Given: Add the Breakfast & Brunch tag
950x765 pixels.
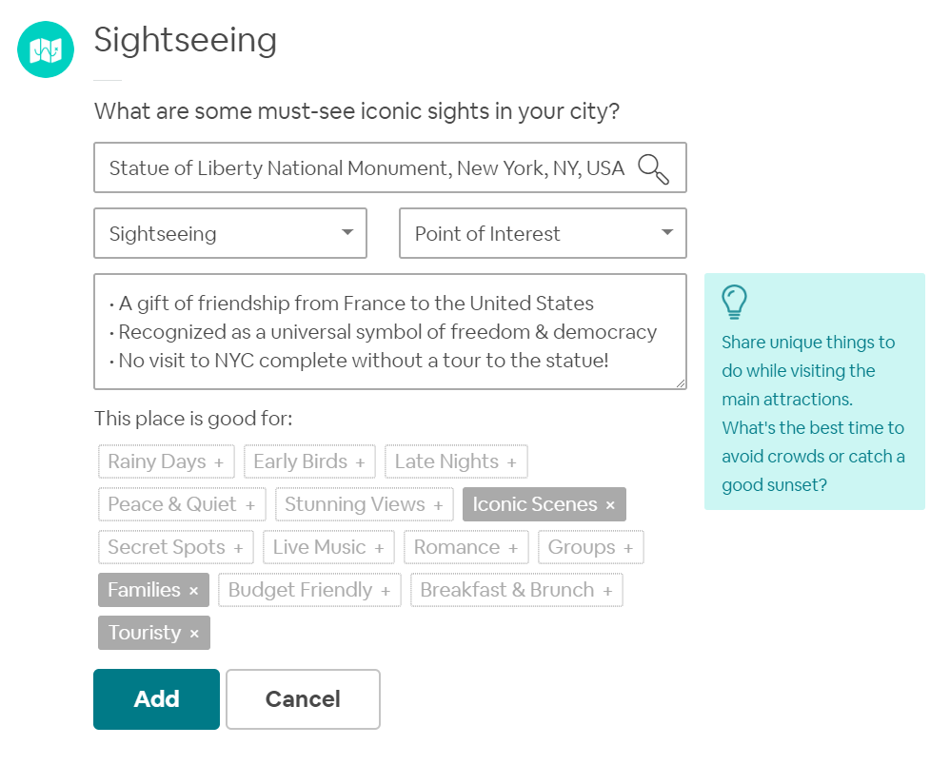Looking at the screenshot, I should click(517, 590).
